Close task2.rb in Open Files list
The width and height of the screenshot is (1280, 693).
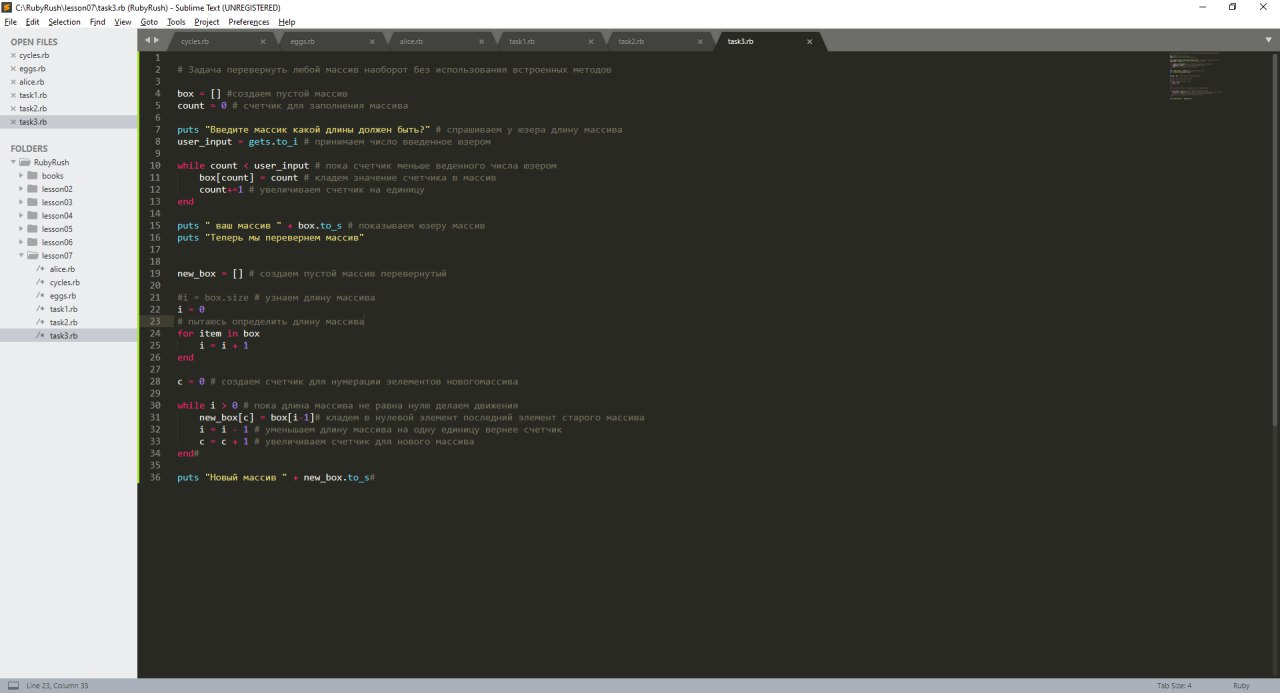13,108
